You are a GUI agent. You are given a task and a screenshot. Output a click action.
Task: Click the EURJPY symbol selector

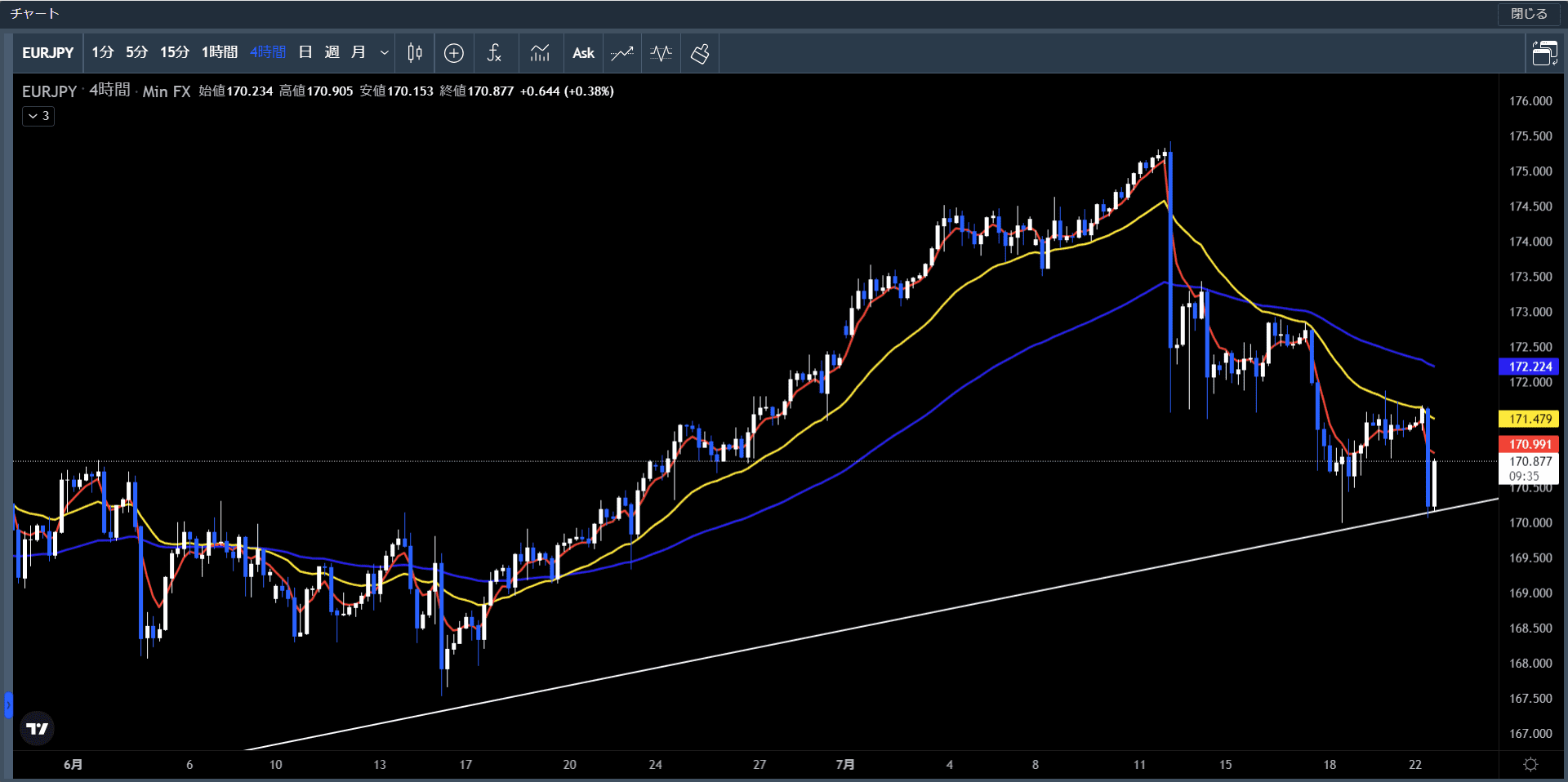pos(47,53)
